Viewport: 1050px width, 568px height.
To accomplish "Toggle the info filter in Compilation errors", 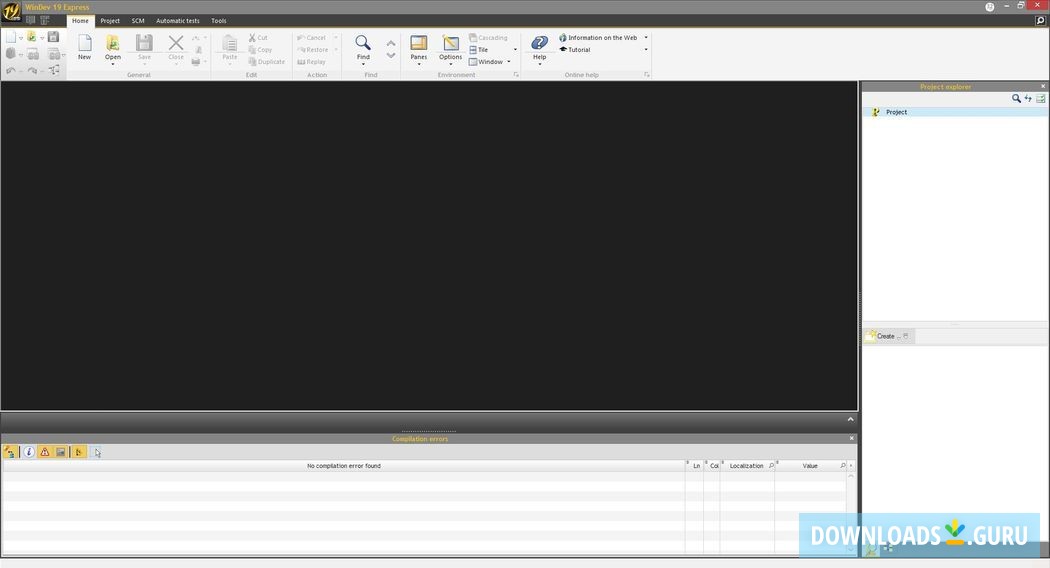I will tap(29, 452).
